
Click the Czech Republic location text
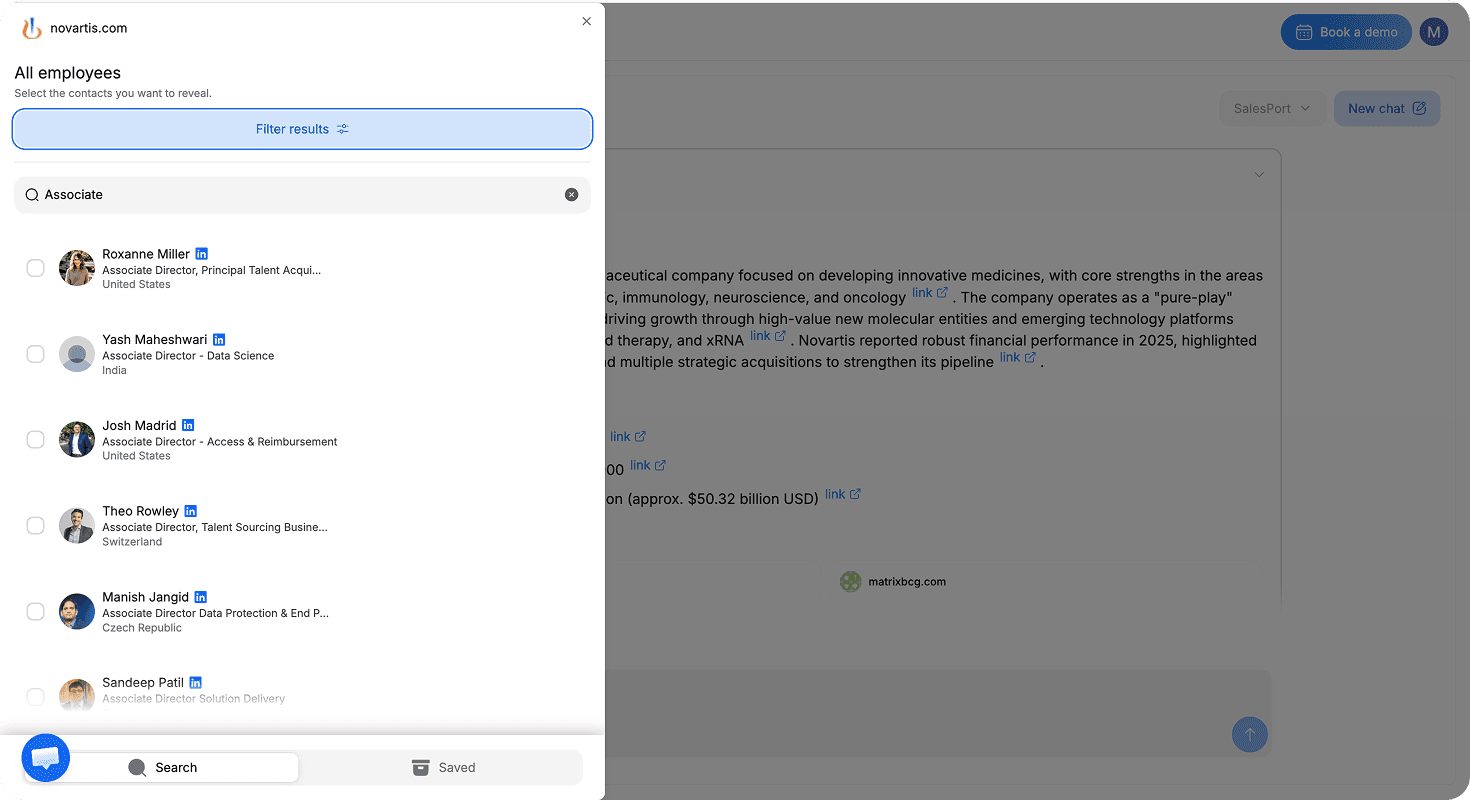(142, 628)
